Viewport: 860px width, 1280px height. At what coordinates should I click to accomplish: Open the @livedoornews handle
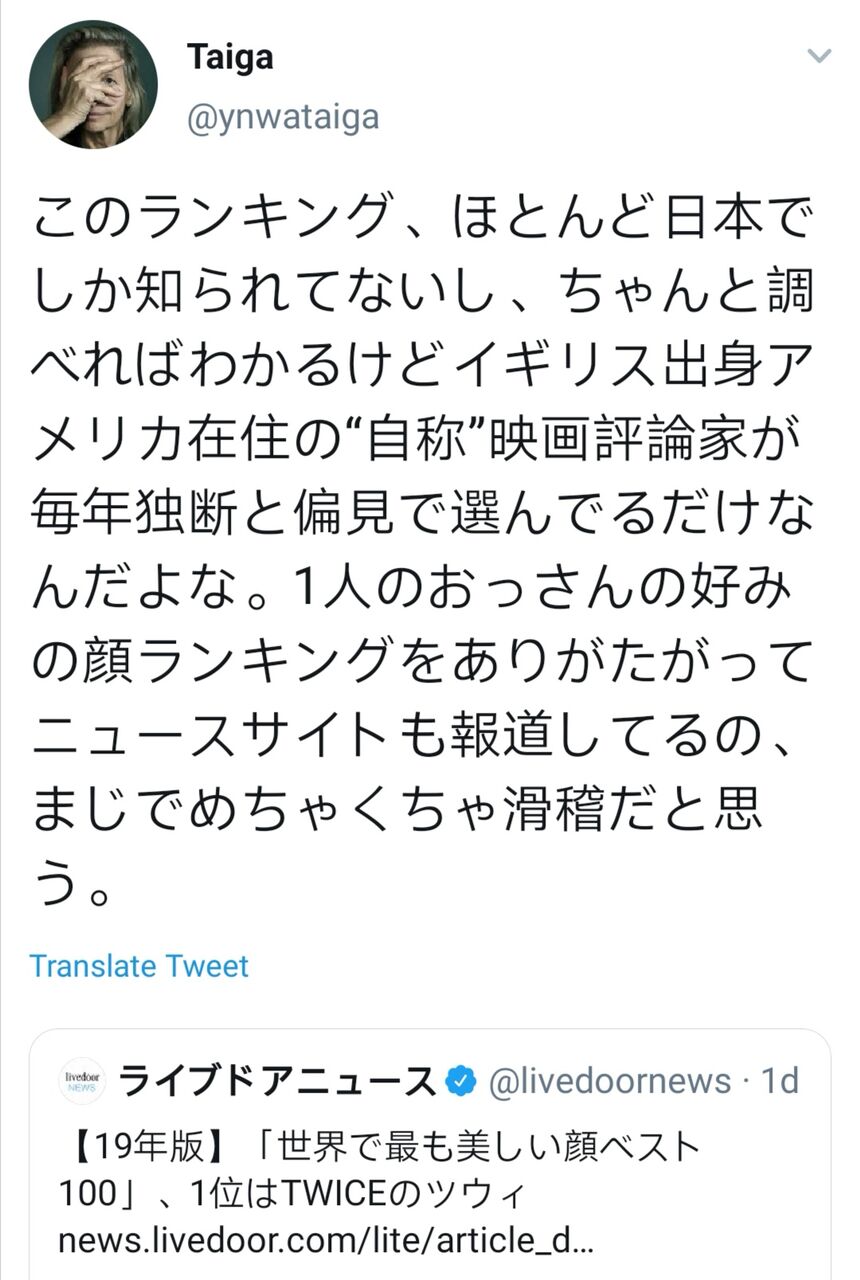(609, 1081)
